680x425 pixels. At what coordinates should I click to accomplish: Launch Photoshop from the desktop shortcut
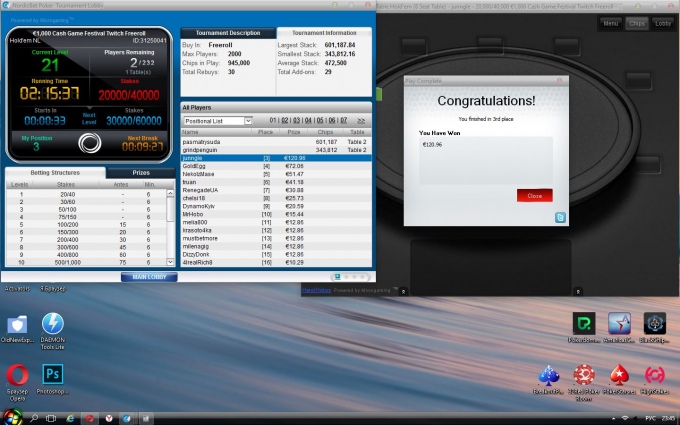[52, 379]
